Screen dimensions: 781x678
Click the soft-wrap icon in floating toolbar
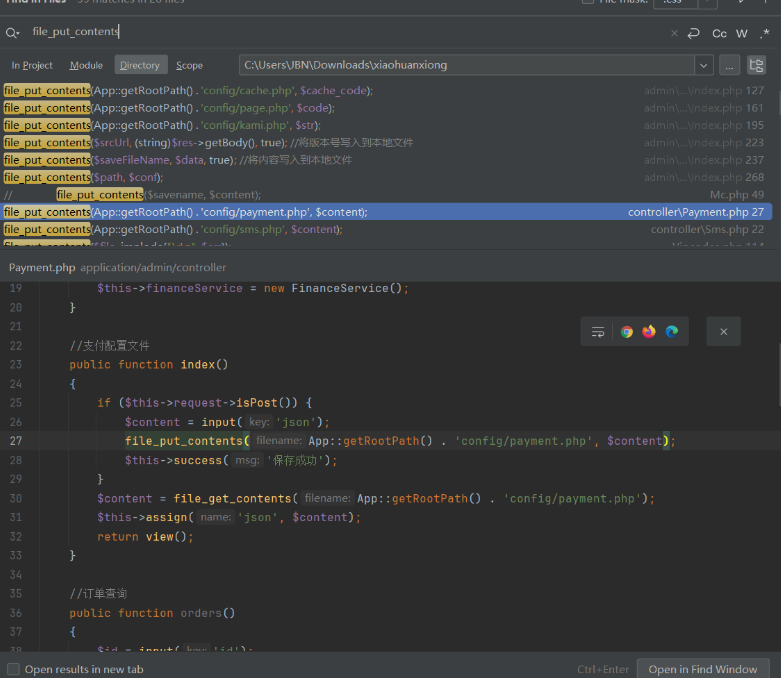598,332
